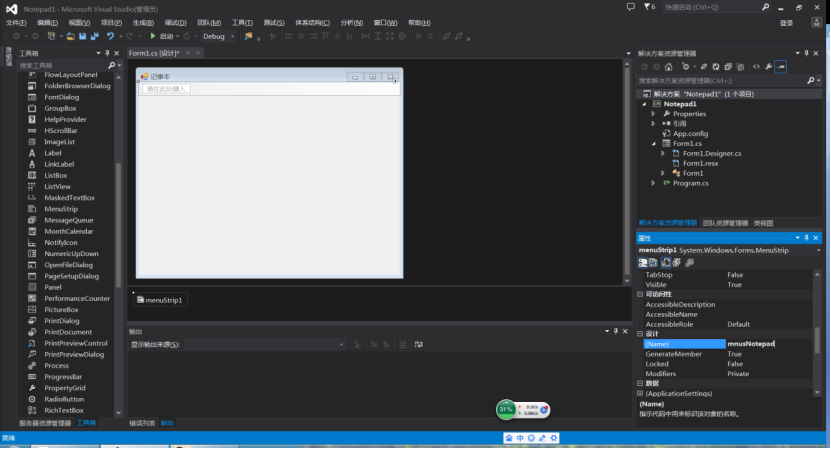Select RichTextBox in the toolbox
Viewport: 831px width, 449px height.
pyautogui.click(x=64, y=410)
